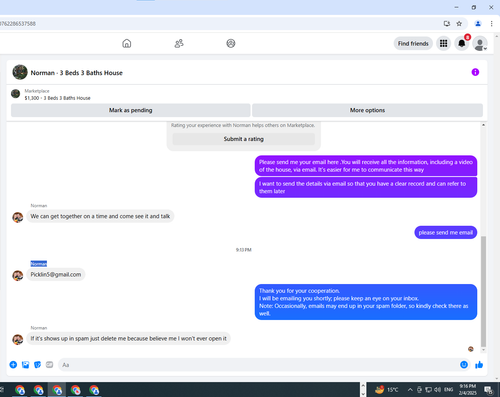The image size is (500, 397).
Task: Click the chat scrollbar thumb
Action: [x=483, y=292]
